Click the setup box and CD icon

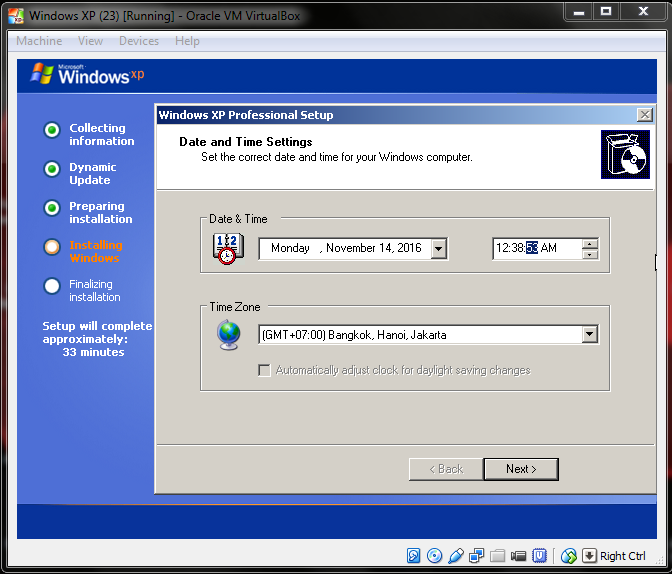pyautogui.click(x=625, y=155)
